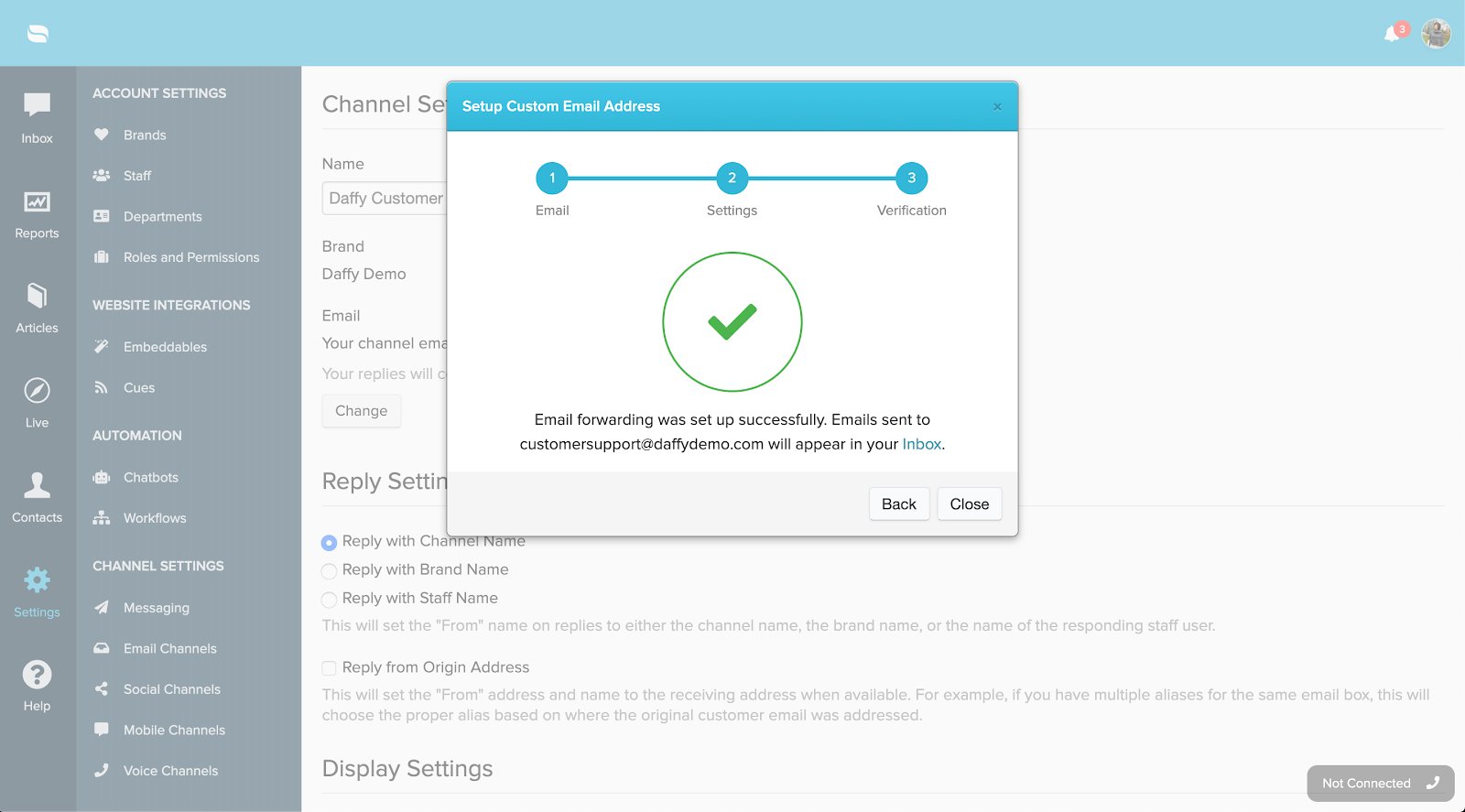Go to Workflows menu item
Screen dimensions: 1465x812
point(155,517)
